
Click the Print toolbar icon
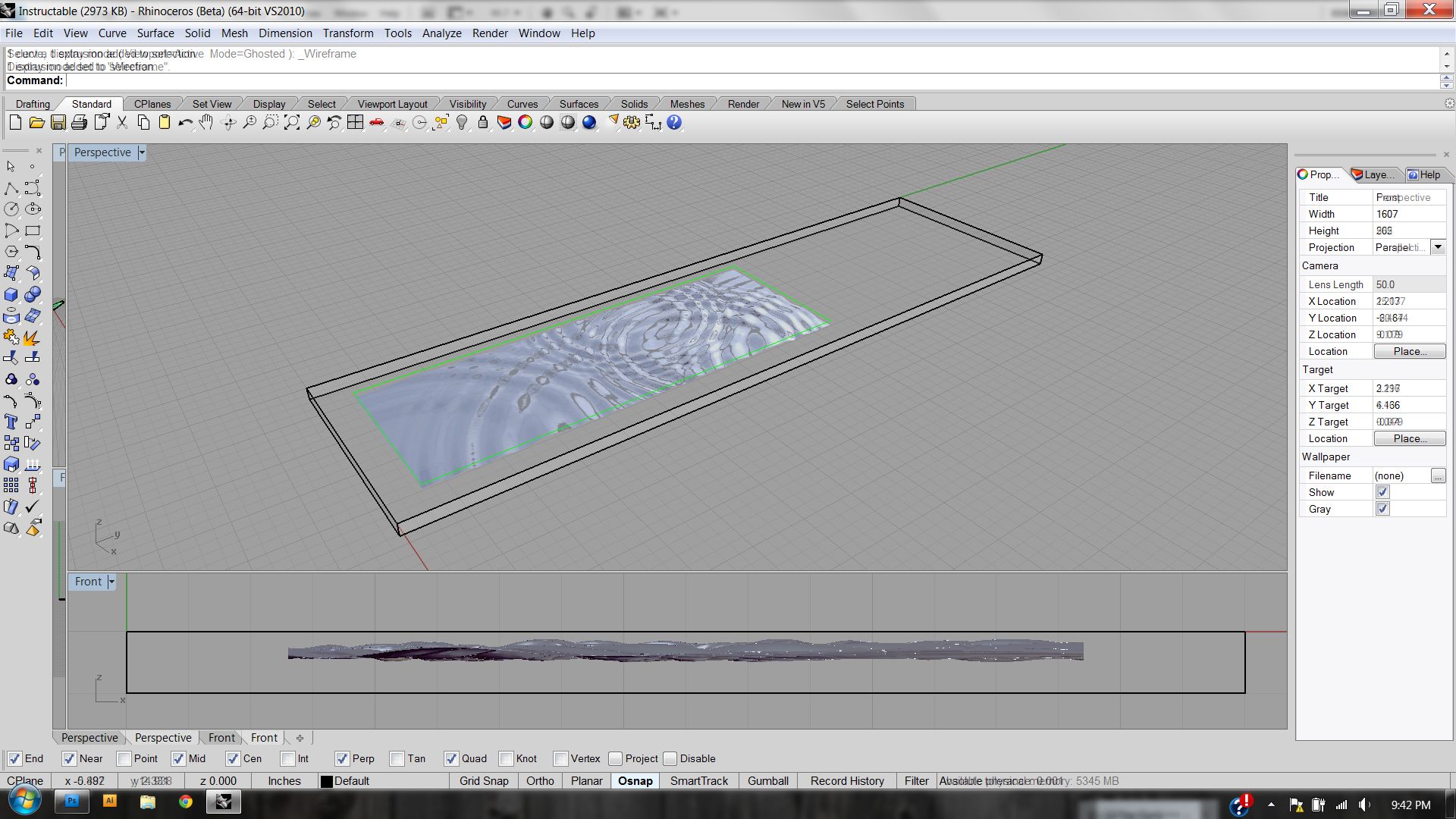pyautogui.click(x=79, y=123)
